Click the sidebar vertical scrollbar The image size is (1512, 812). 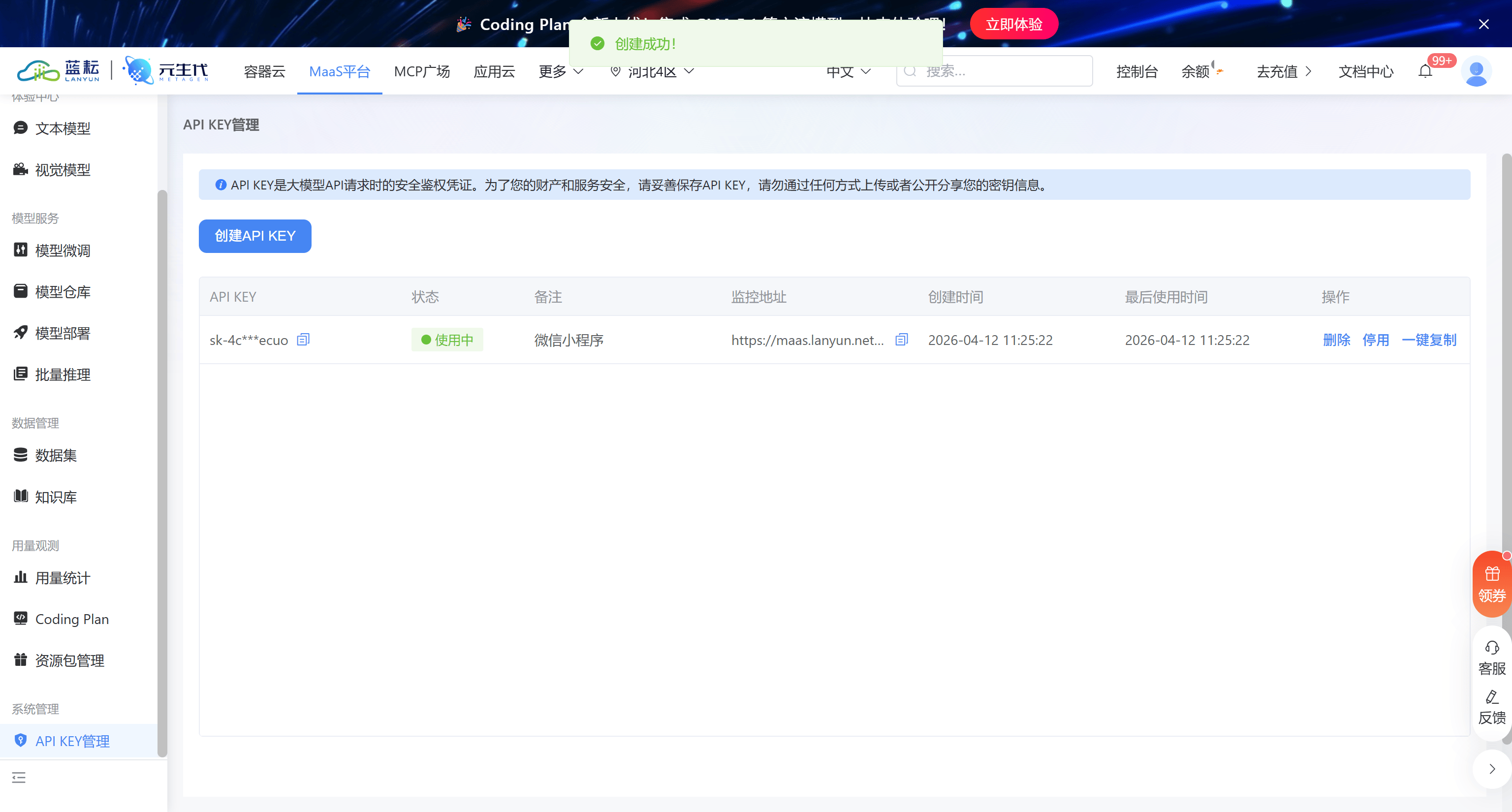point(162,469)
